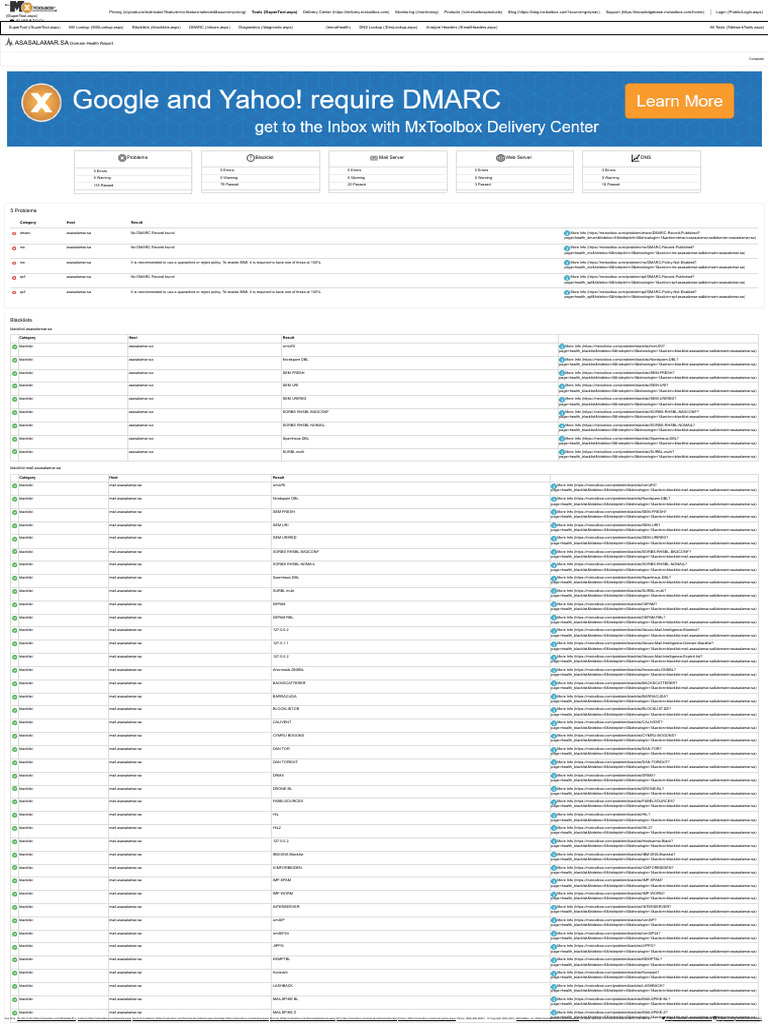Click the Mail Server envelope icon

(x=374, y=157)
